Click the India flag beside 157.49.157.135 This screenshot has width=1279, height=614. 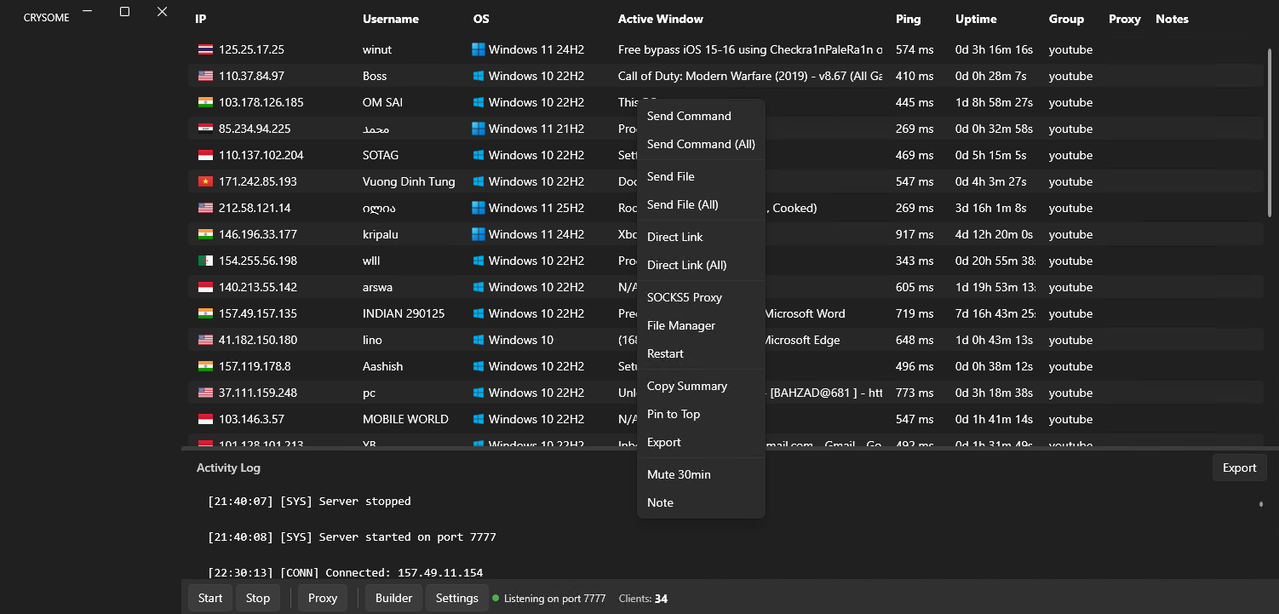pos(205,314)
